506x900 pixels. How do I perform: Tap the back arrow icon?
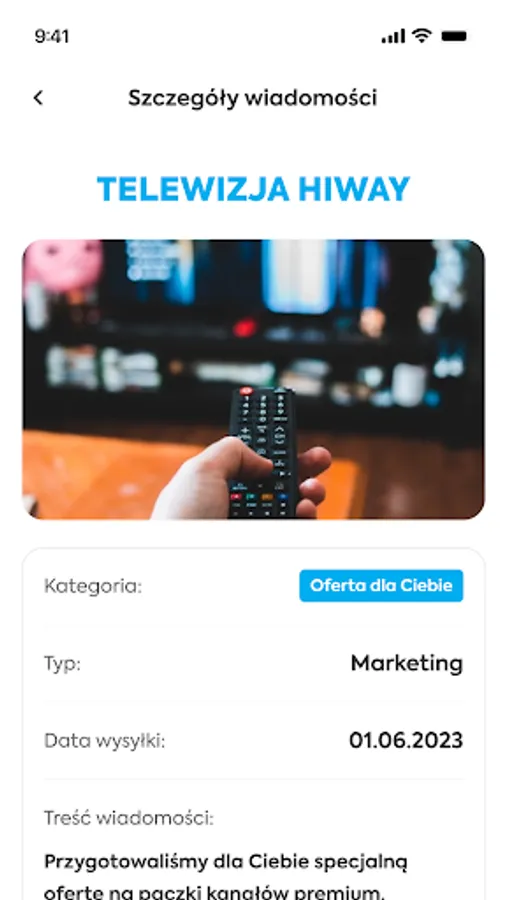point(38,98)
